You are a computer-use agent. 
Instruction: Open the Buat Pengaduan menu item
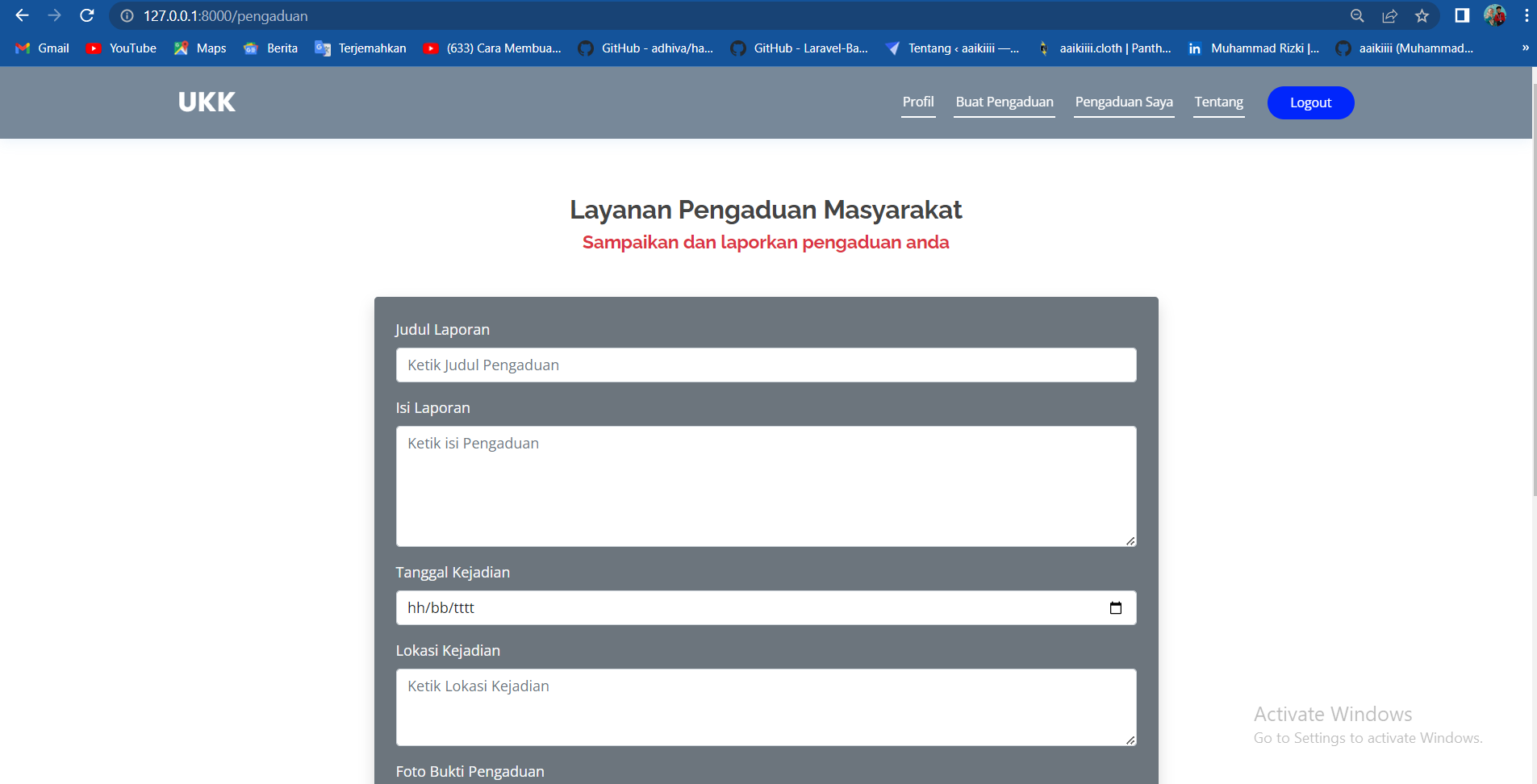coord(1004,102)
